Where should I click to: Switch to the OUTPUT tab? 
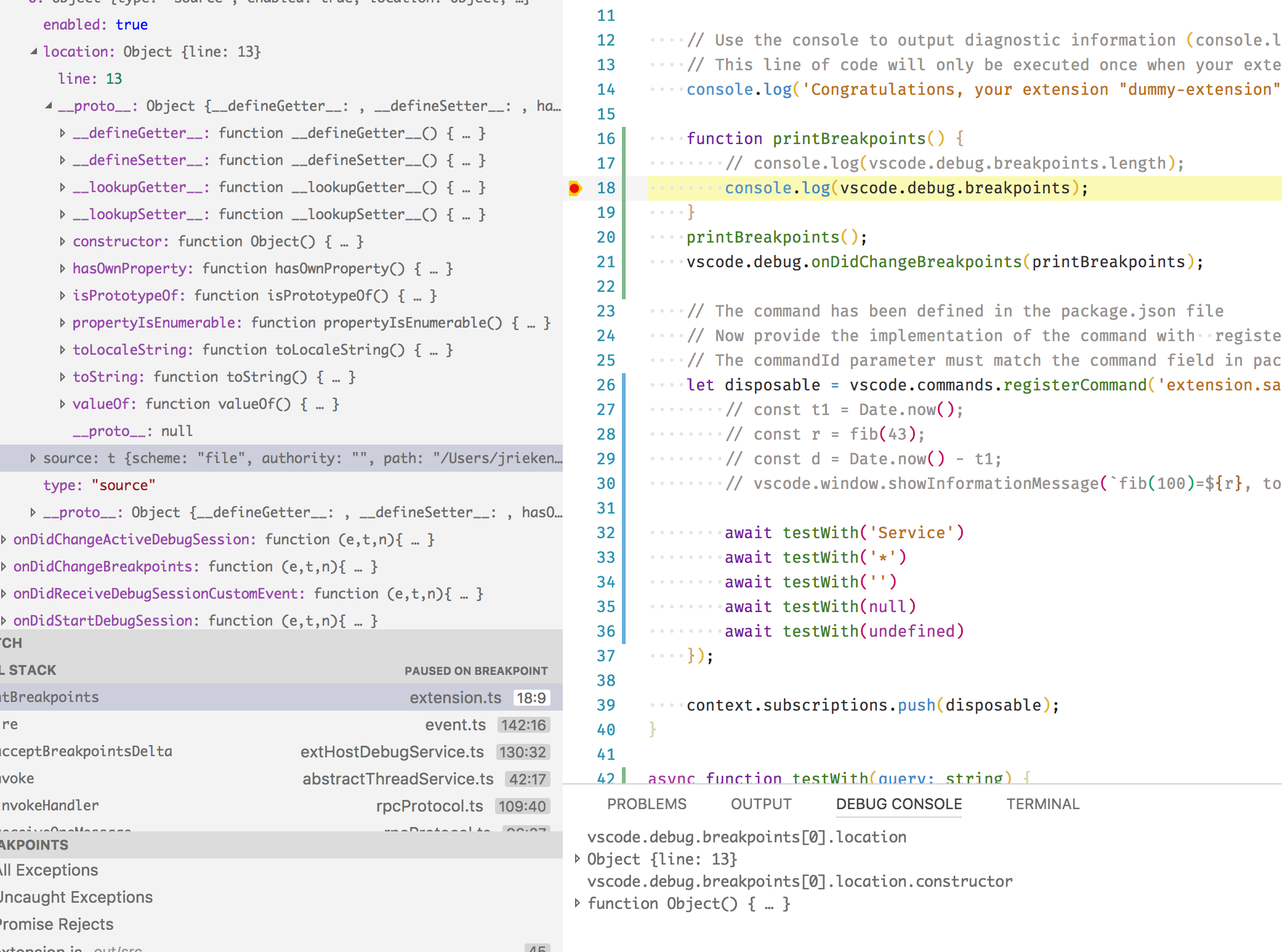[x=762, y=804]
